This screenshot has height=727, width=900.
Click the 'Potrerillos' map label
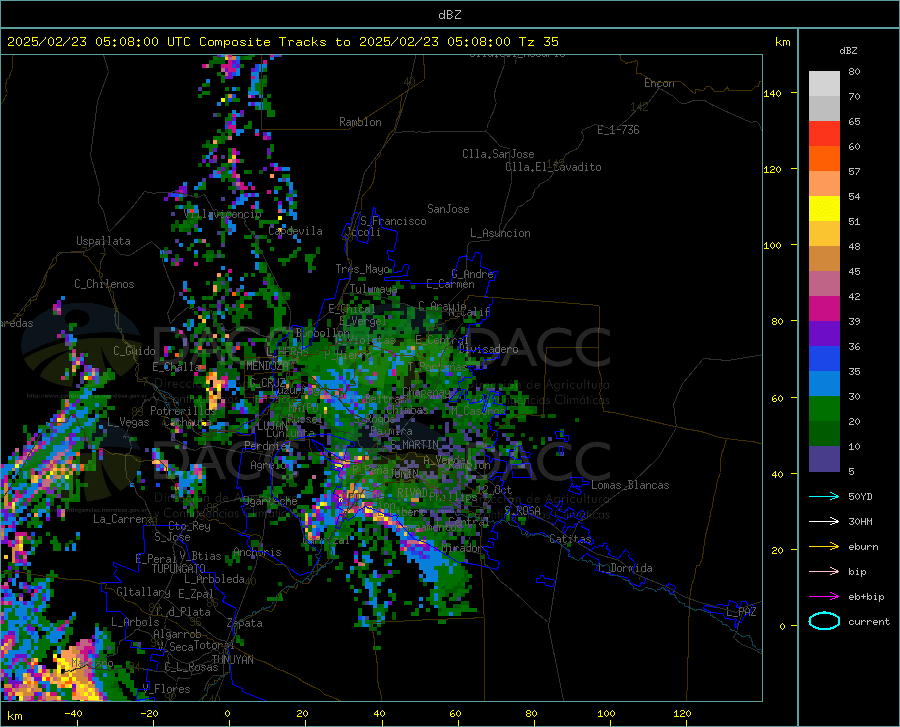(x=183, y=411)
